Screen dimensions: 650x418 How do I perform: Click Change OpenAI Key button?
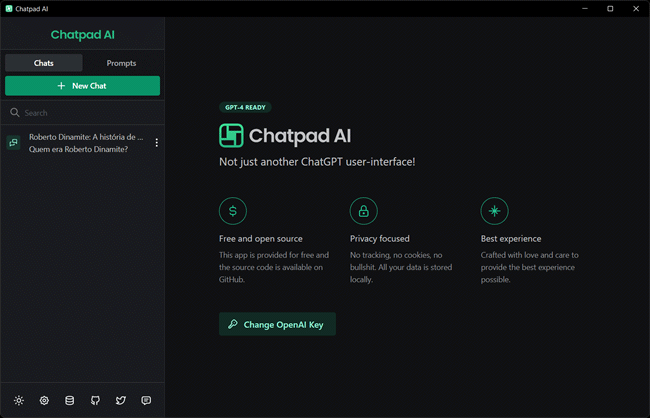277,324
